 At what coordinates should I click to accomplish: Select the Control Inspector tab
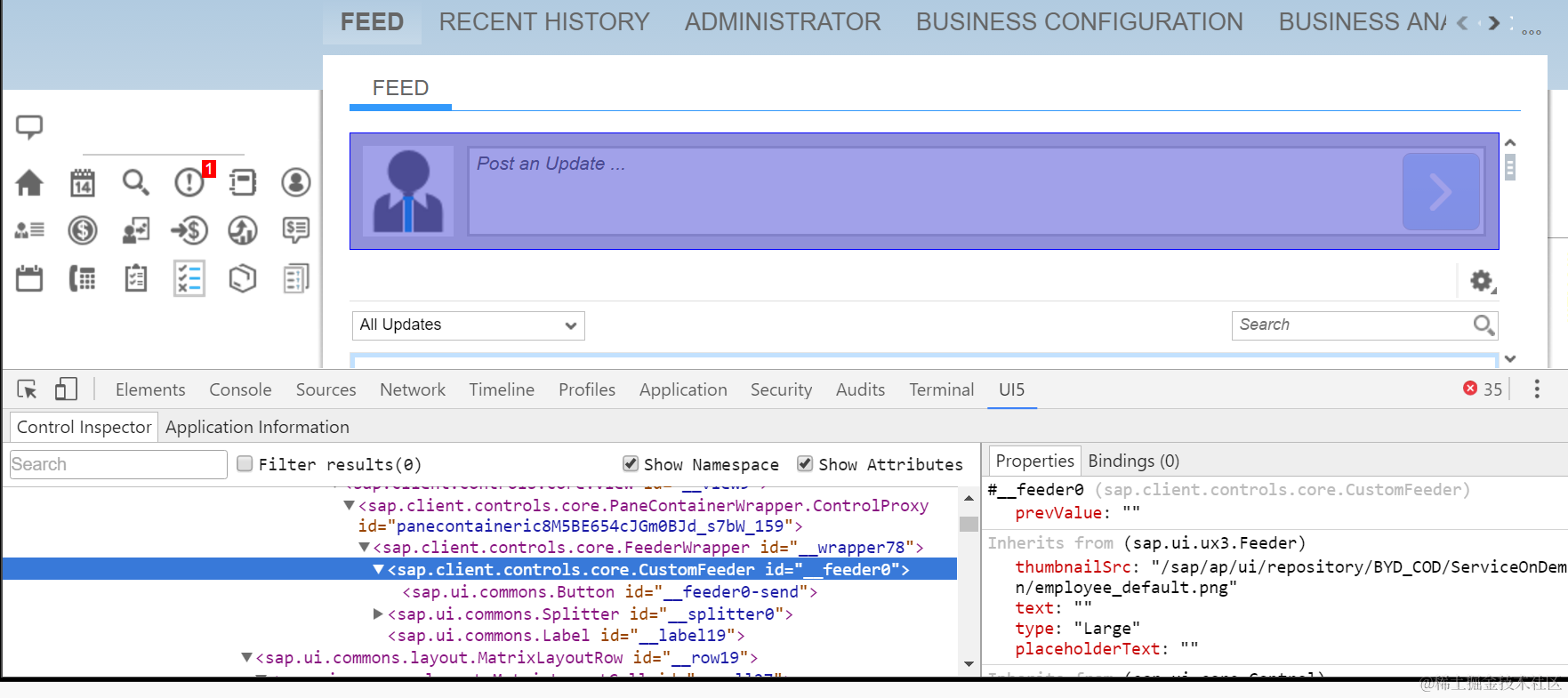click(84, 427)
